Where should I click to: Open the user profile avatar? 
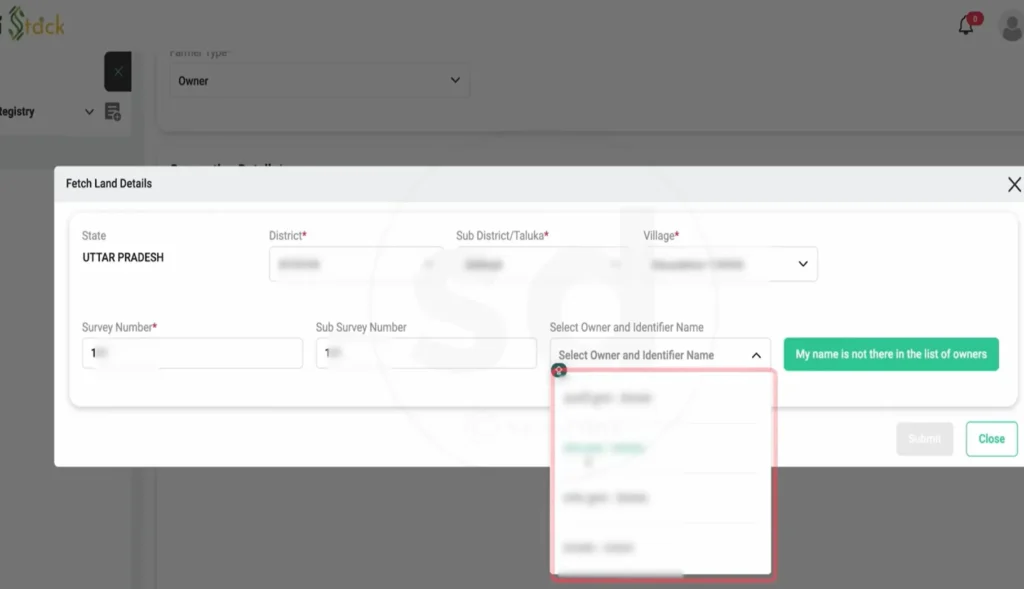click(x=1012, y=27)
